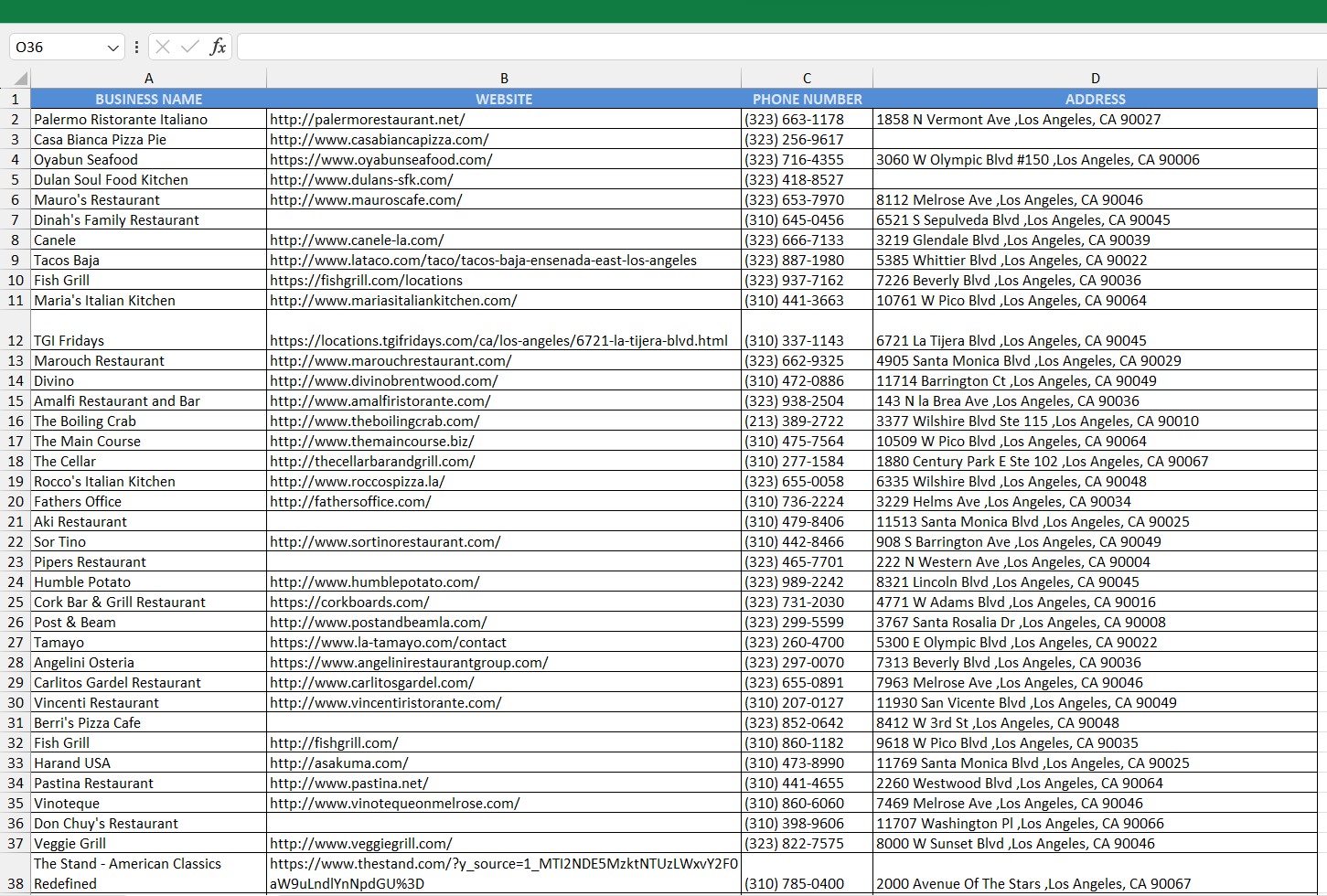Select the Palermo Ristorante Italiano cell

point(149,119)
